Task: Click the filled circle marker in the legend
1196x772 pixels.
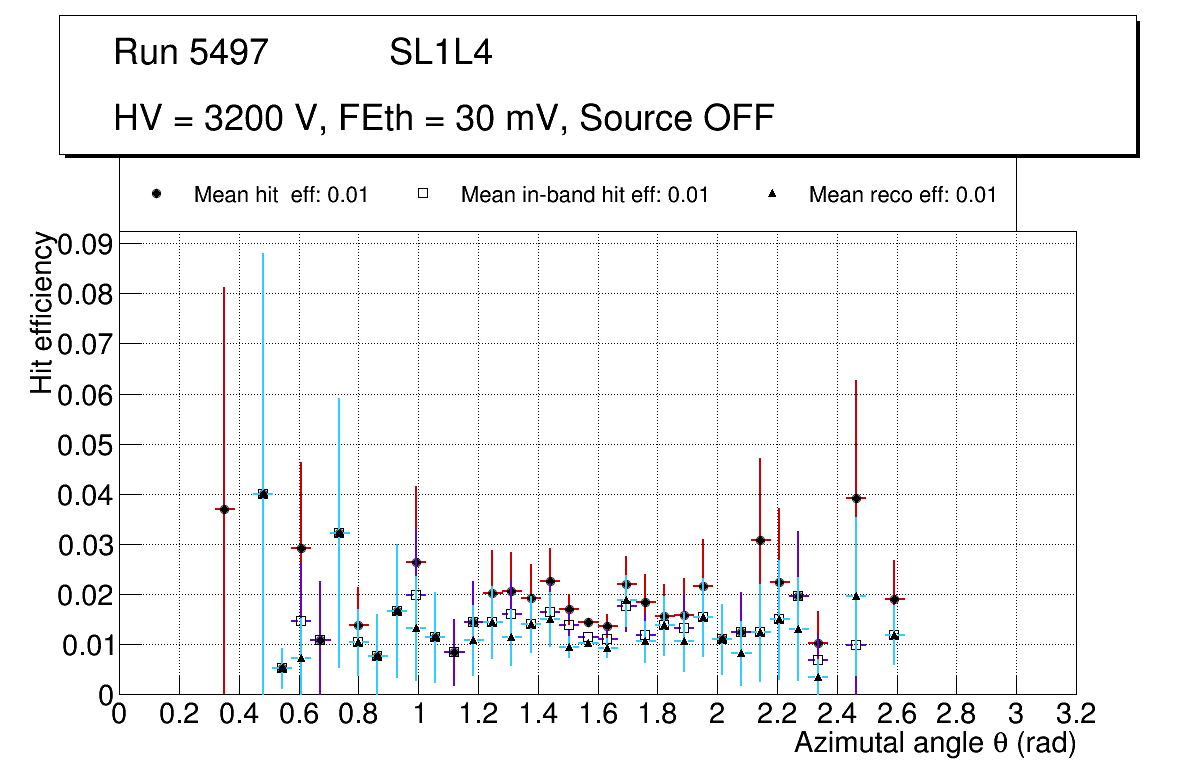Action: click(x=156, y=195)
